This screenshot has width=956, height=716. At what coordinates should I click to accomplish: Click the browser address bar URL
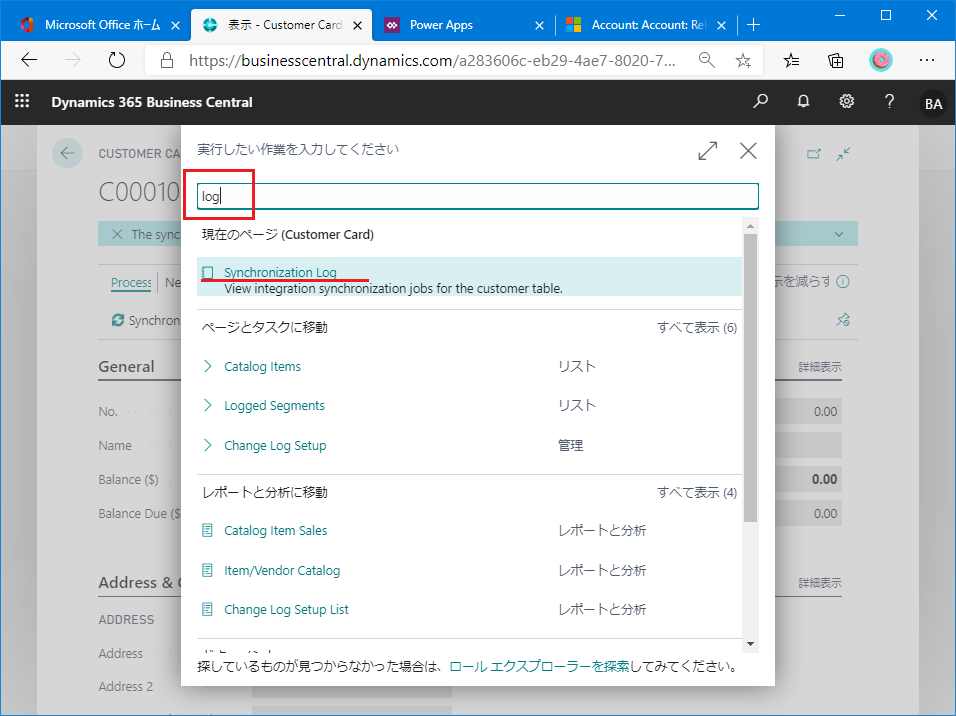[x=432, y=60]
